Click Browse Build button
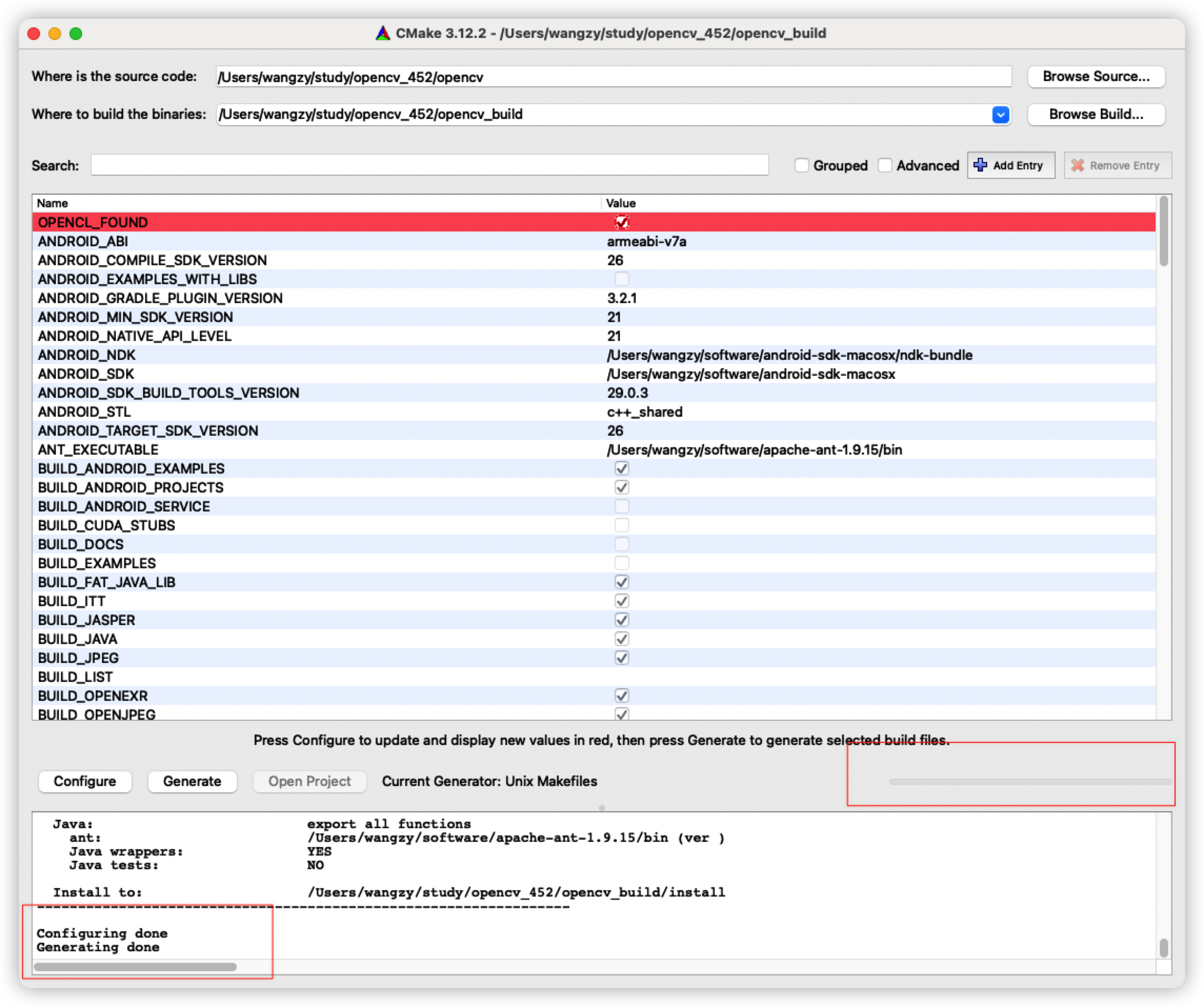 1096,114
